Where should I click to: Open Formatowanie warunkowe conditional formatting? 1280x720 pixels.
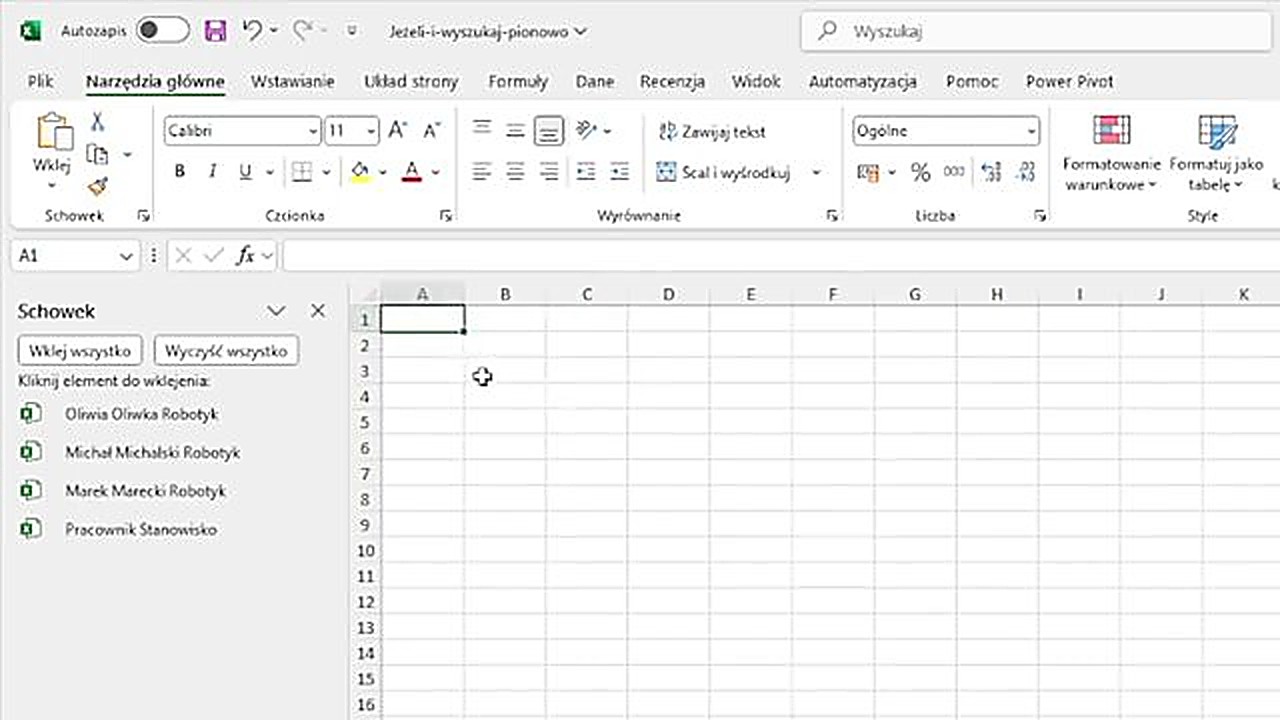click(x=1111, y=151)
